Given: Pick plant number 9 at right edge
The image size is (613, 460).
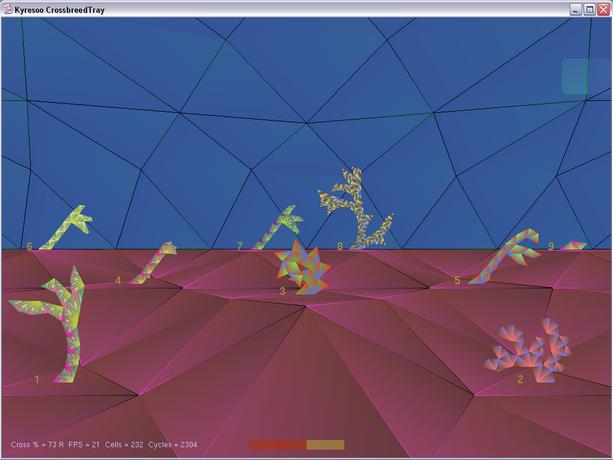Looking at the screenshot, I should 571,244.
